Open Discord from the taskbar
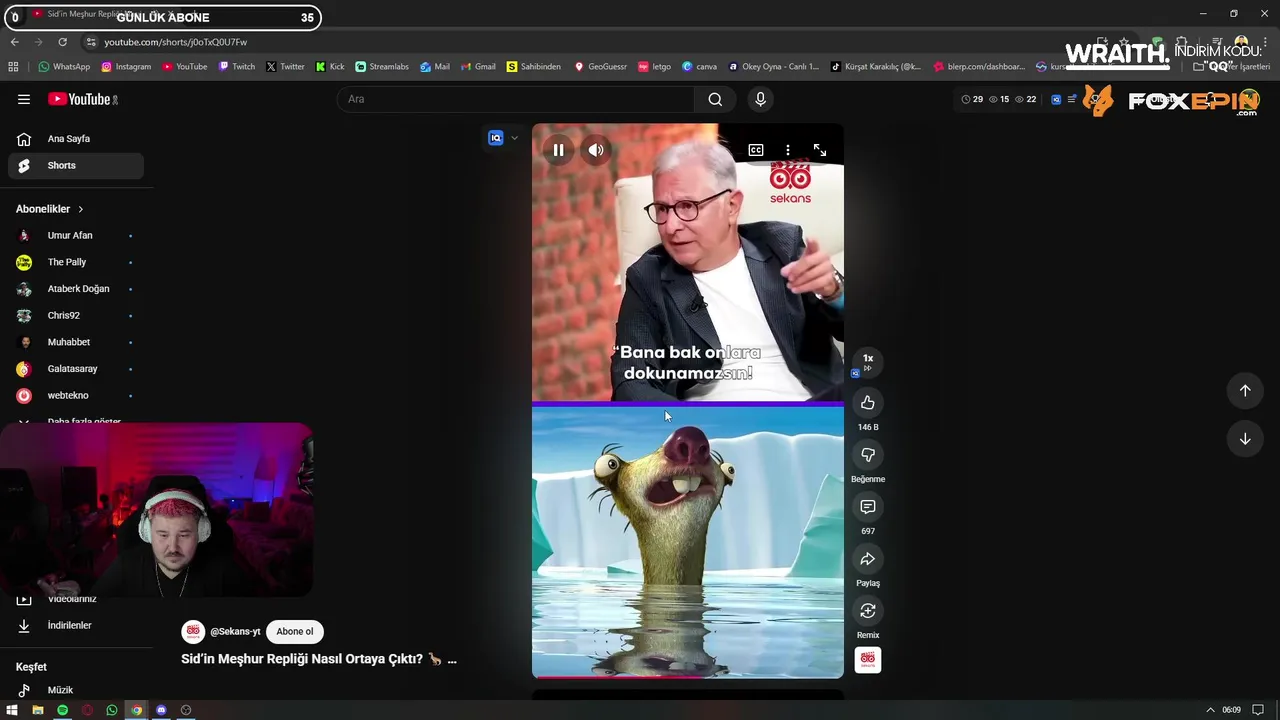 click(161, 710)
